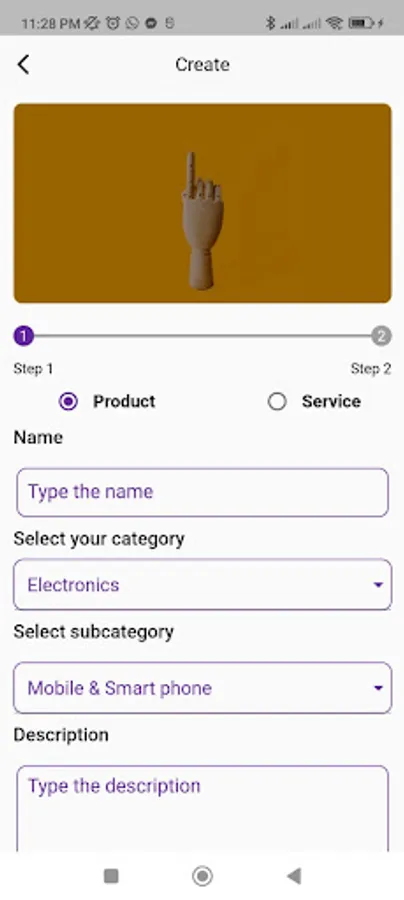Tap the Step 2 label
The image size is (404, 900).
(371, 368)
